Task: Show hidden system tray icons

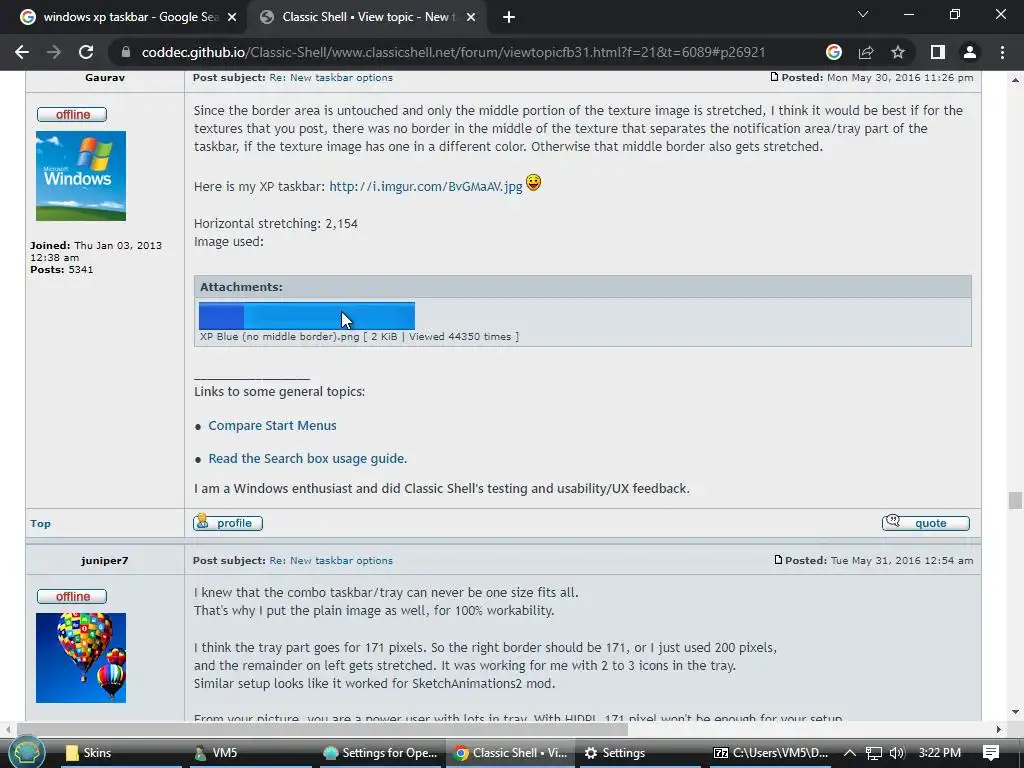Action: pyautogui.click(x=850, y=753)
